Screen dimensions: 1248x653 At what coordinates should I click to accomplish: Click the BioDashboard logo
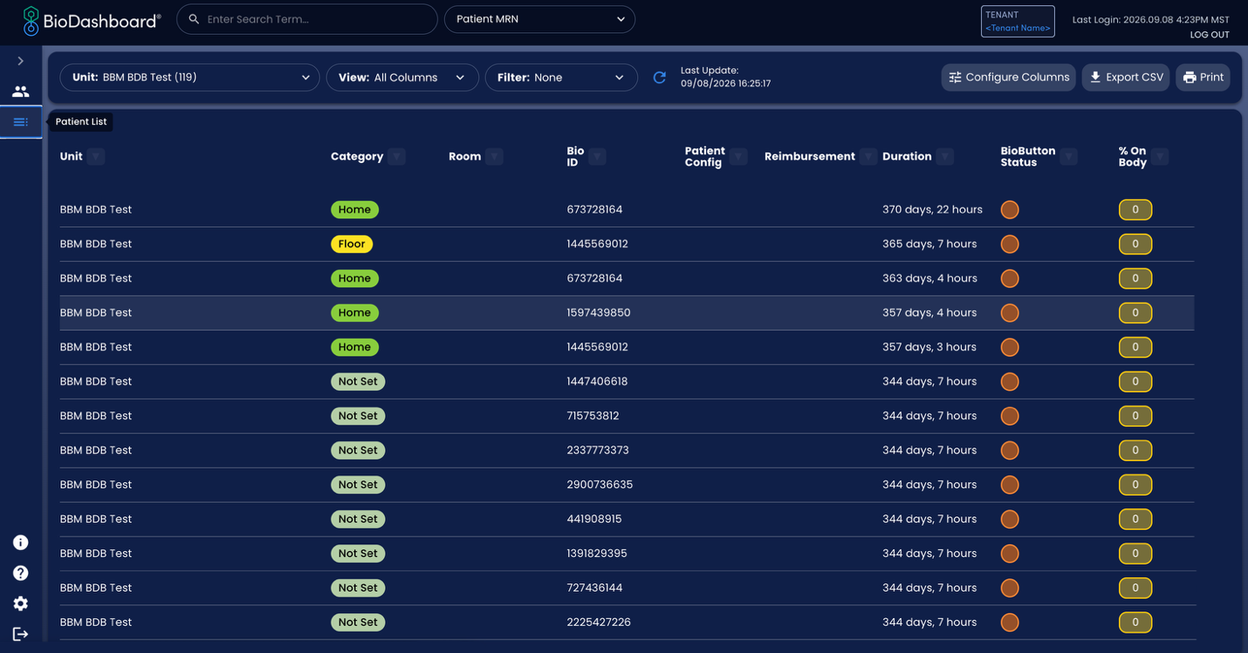(91, 20)
